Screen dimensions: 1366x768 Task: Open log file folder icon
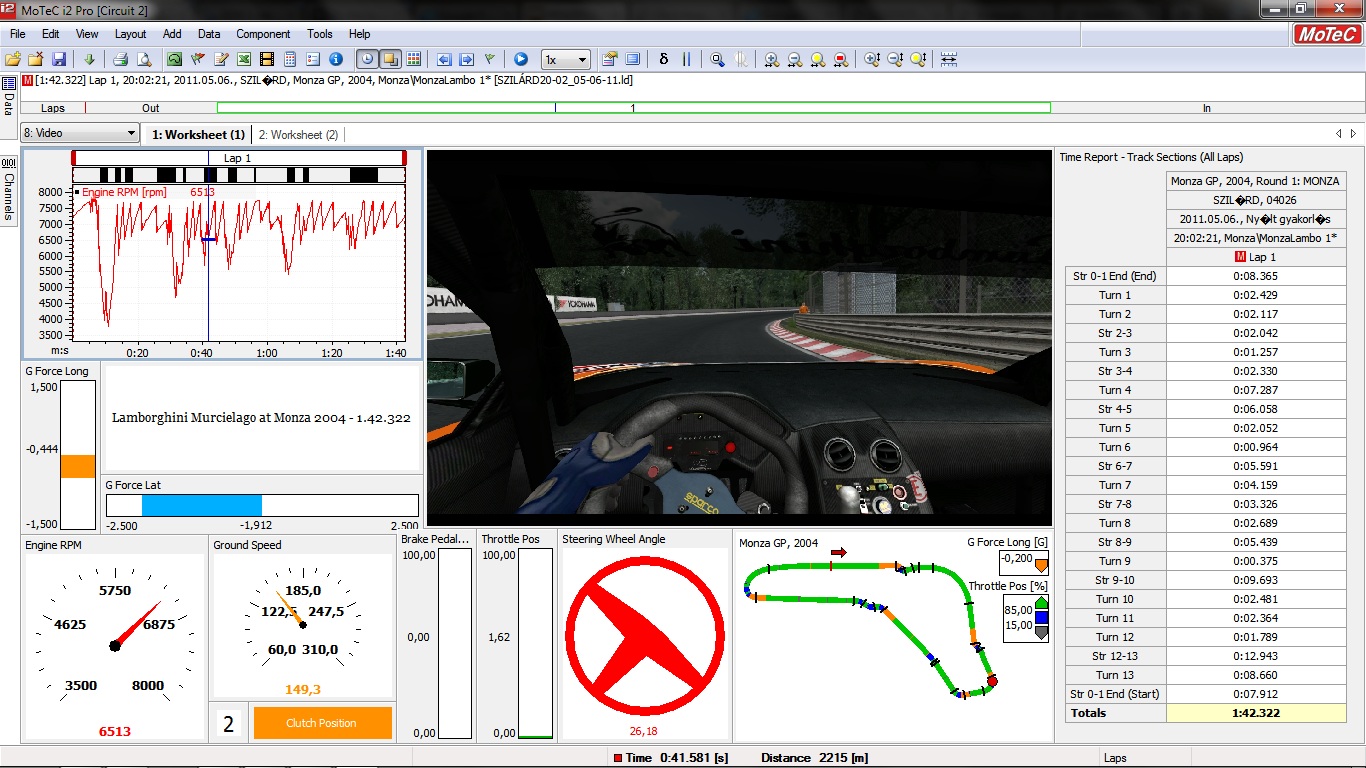13,59
